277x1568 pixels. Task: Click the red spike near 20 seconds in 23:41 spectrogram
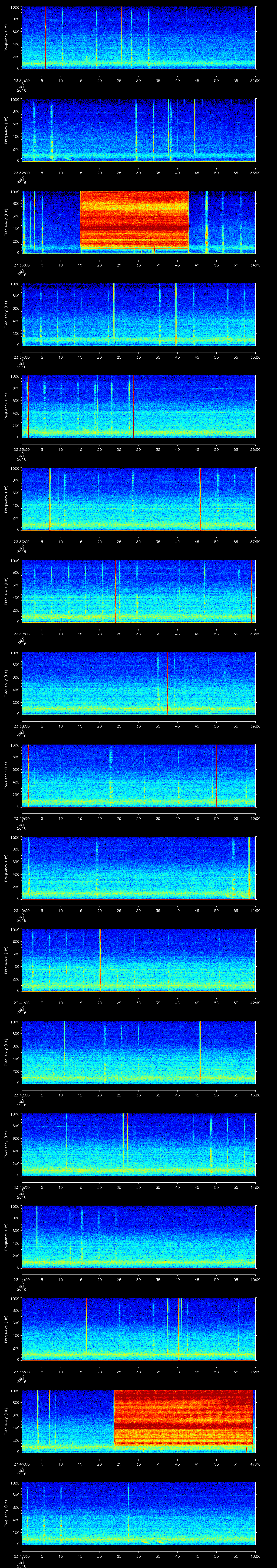(100, 959)
